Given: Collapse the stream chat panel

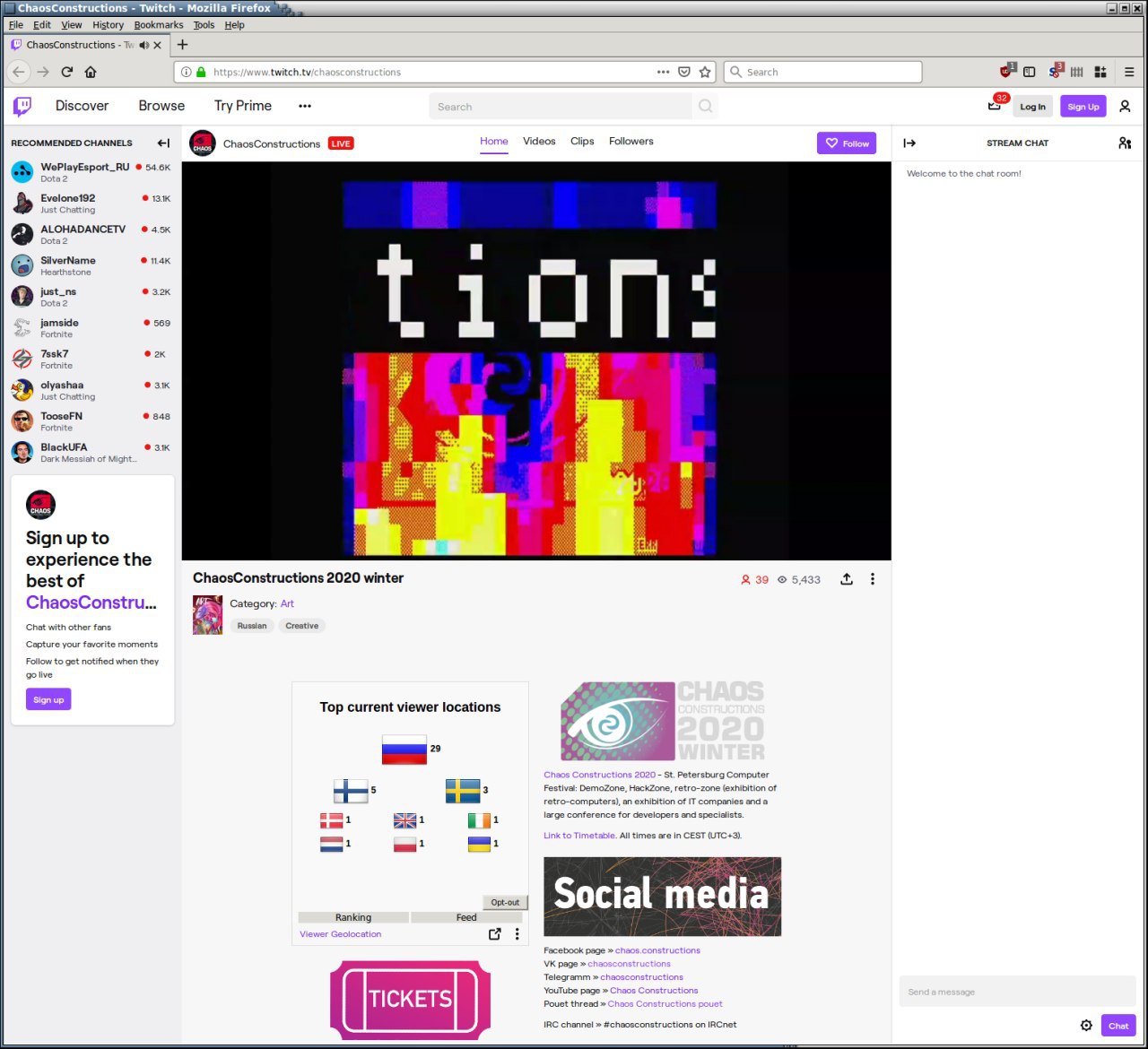Looking at the screenshot, I should [x=909, y=143].
